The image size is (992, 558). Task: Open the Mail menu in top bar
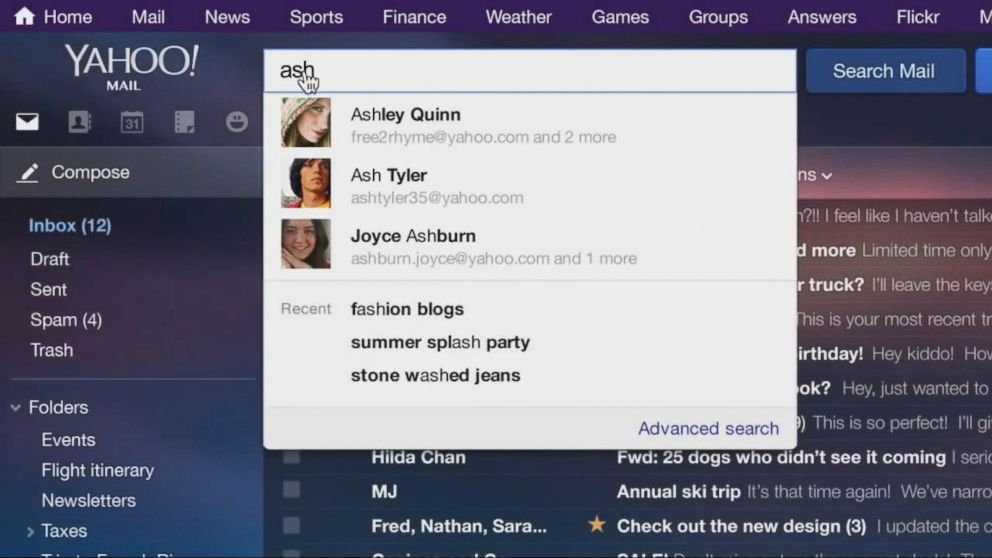(148, 17)
